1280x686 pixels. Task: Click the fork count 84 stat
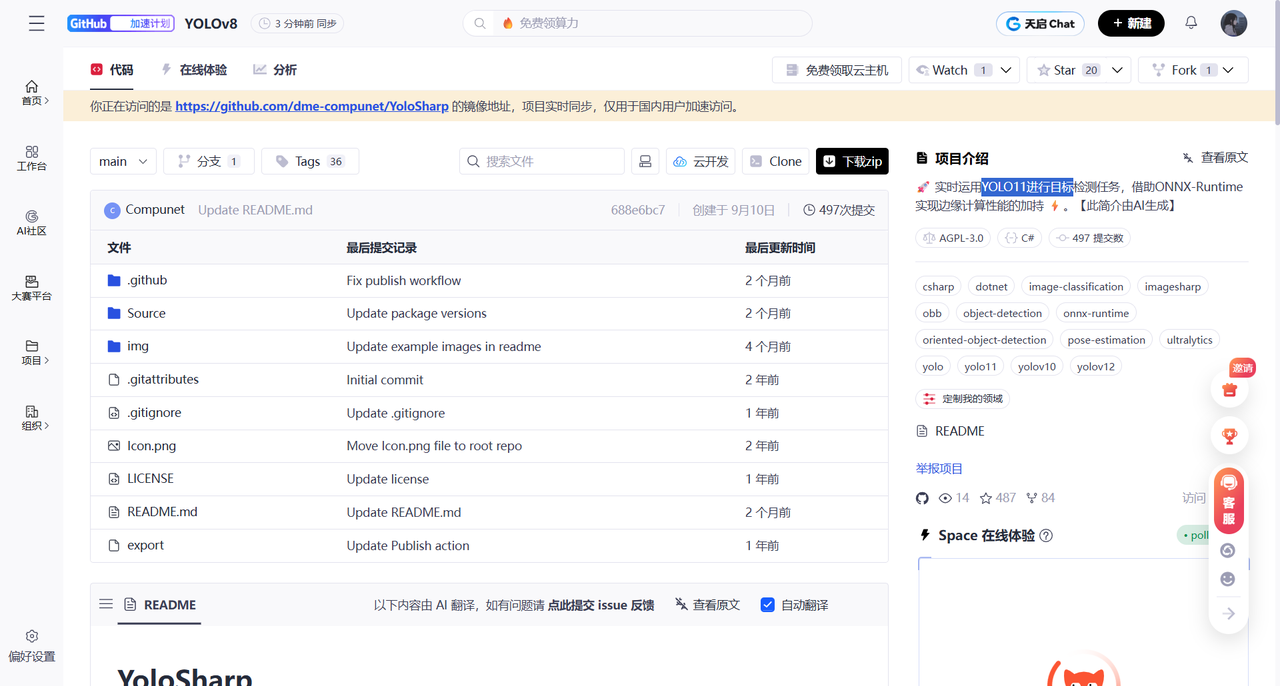pyautogui.click(x=1040, y=498)
